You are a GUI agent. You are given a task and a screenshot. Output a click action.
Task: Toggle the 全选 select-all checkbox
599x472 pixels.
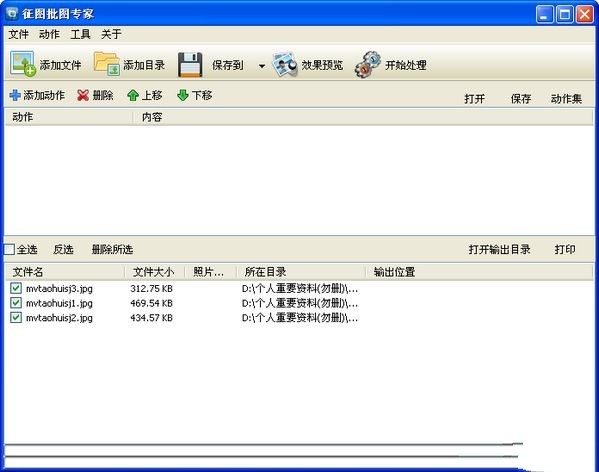pyautogui.click(x=10, y=249)
